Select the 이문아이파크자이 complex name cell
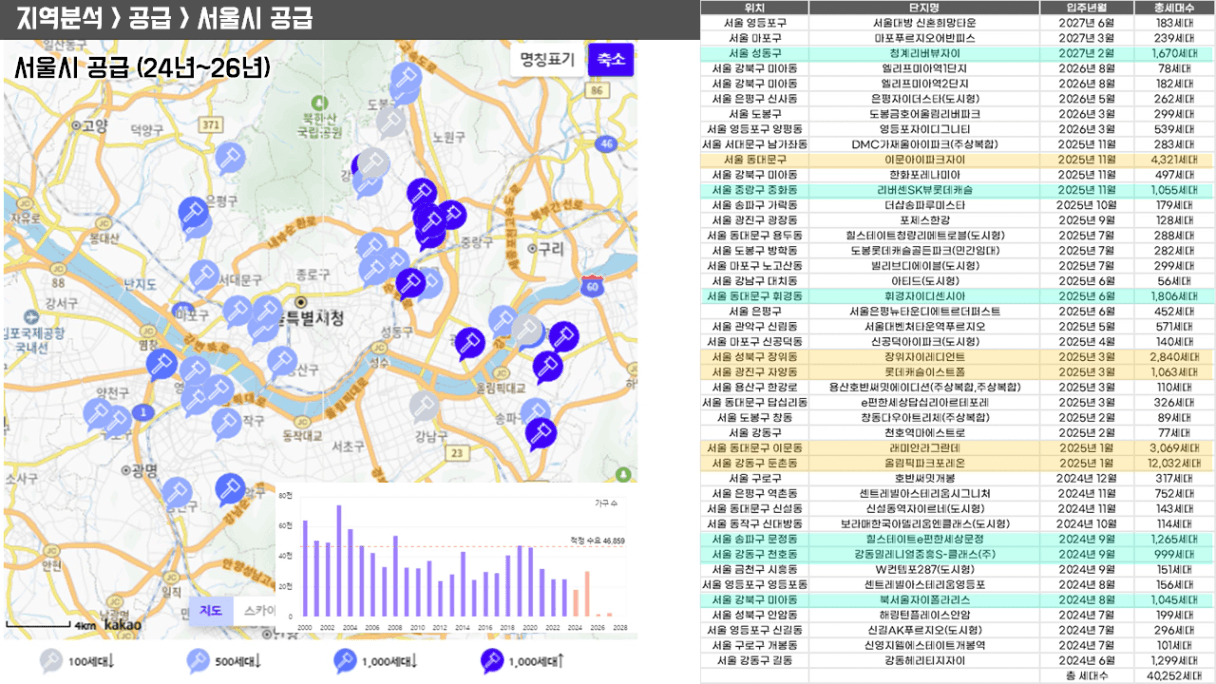The height and width of the screenshot is (684, 1216). (925, 159)
